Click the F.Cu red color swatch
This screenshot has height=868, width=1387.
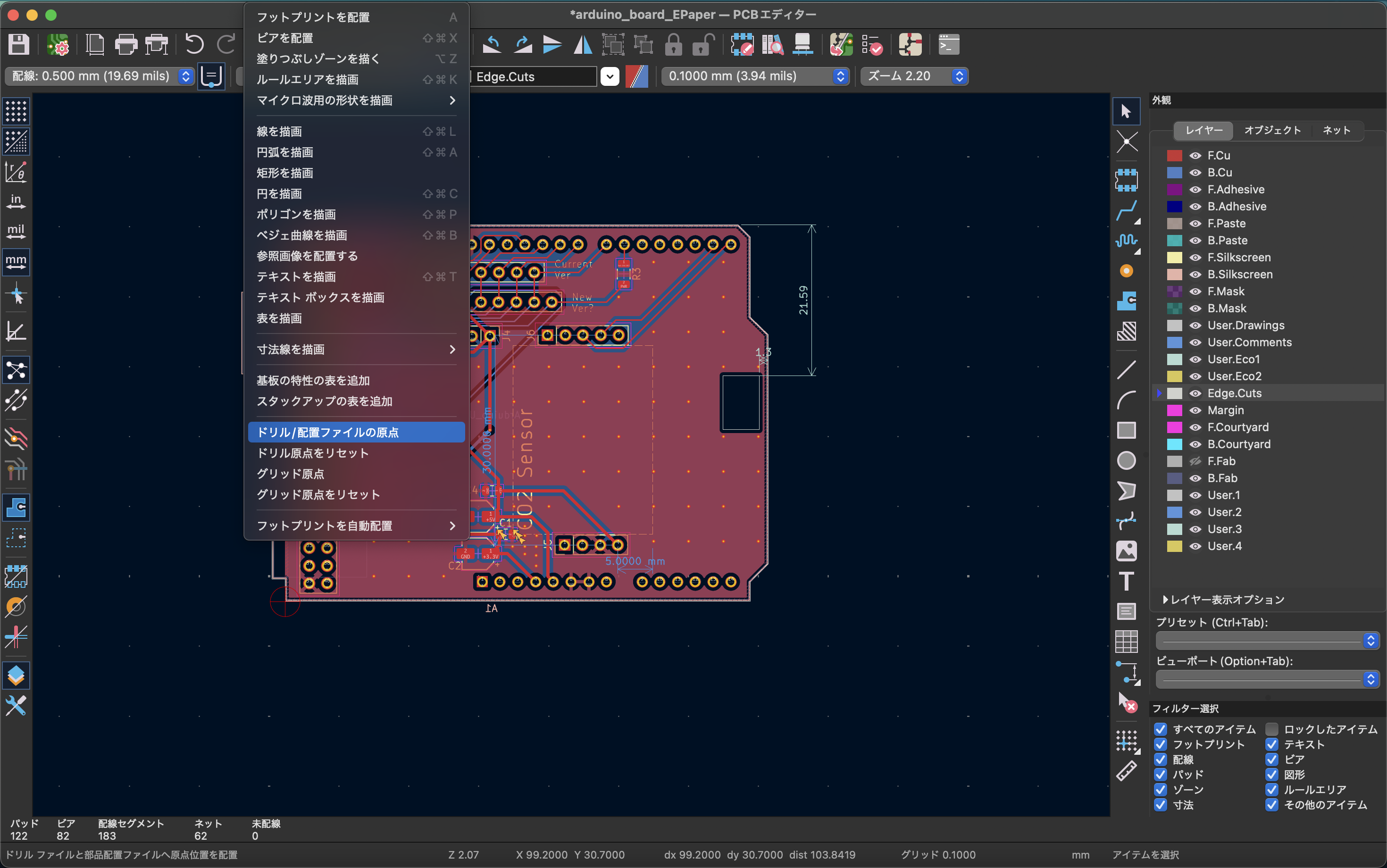click(1175, 156)
